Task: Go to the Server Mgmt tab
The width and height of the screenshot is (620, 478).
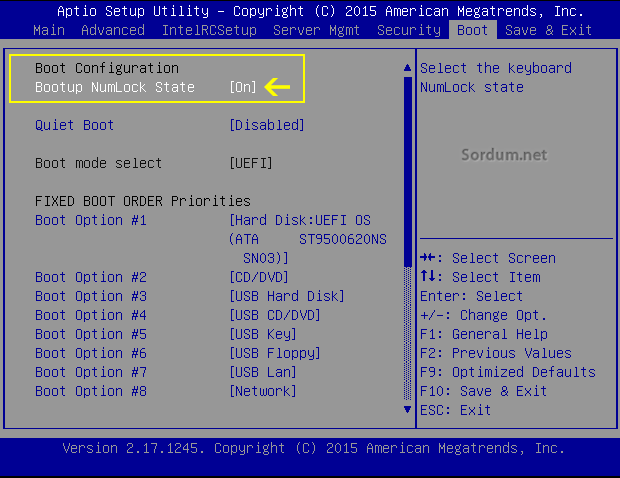Action: 316,30
